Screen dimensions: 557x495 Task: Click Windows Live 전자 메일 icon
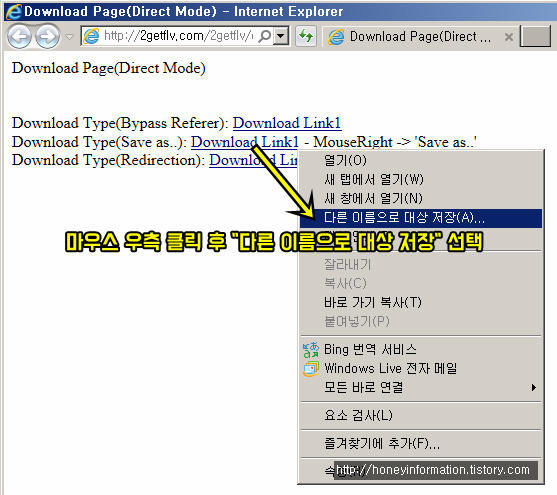tap(311, 368)
